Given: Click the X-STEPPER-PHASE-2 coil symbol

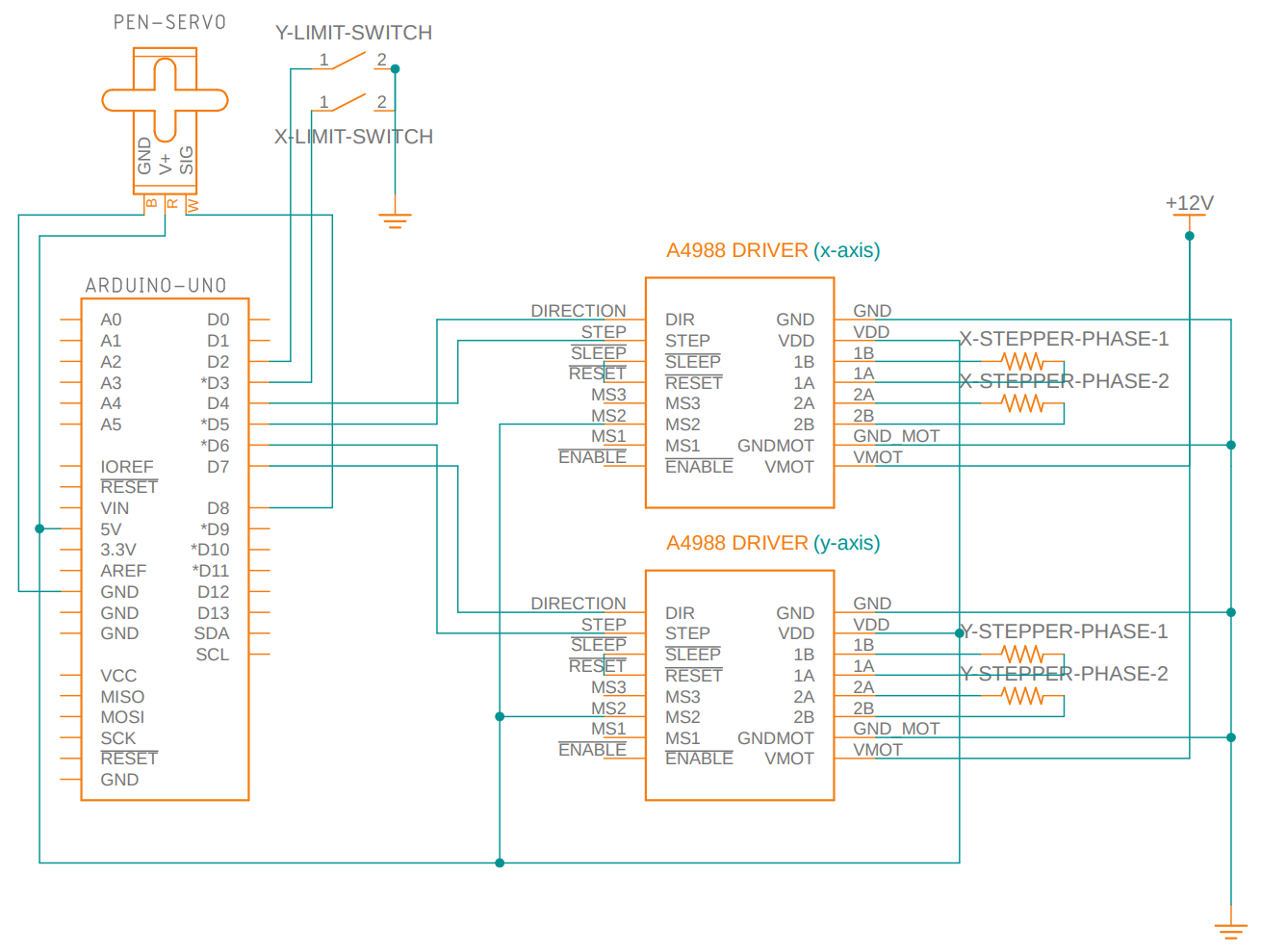Looking at the screenshot, I should pos(1022,403).
